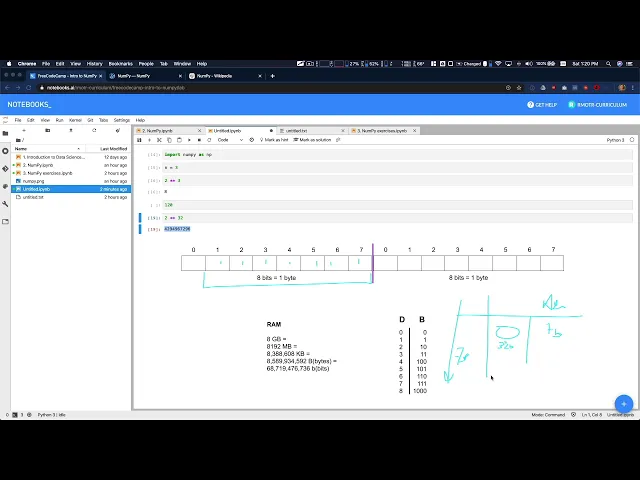The width and height of the screenshot is (640, 480).
Task: Open the tabs list sidebar icon
Action: [5, 222]
